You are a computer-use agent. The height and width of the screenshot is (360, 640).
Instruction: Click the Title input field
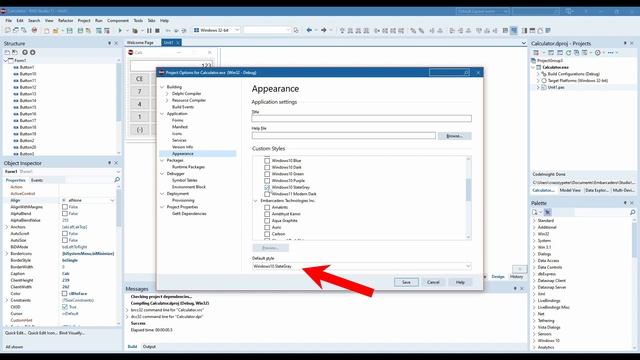click(x=361, y=118)
